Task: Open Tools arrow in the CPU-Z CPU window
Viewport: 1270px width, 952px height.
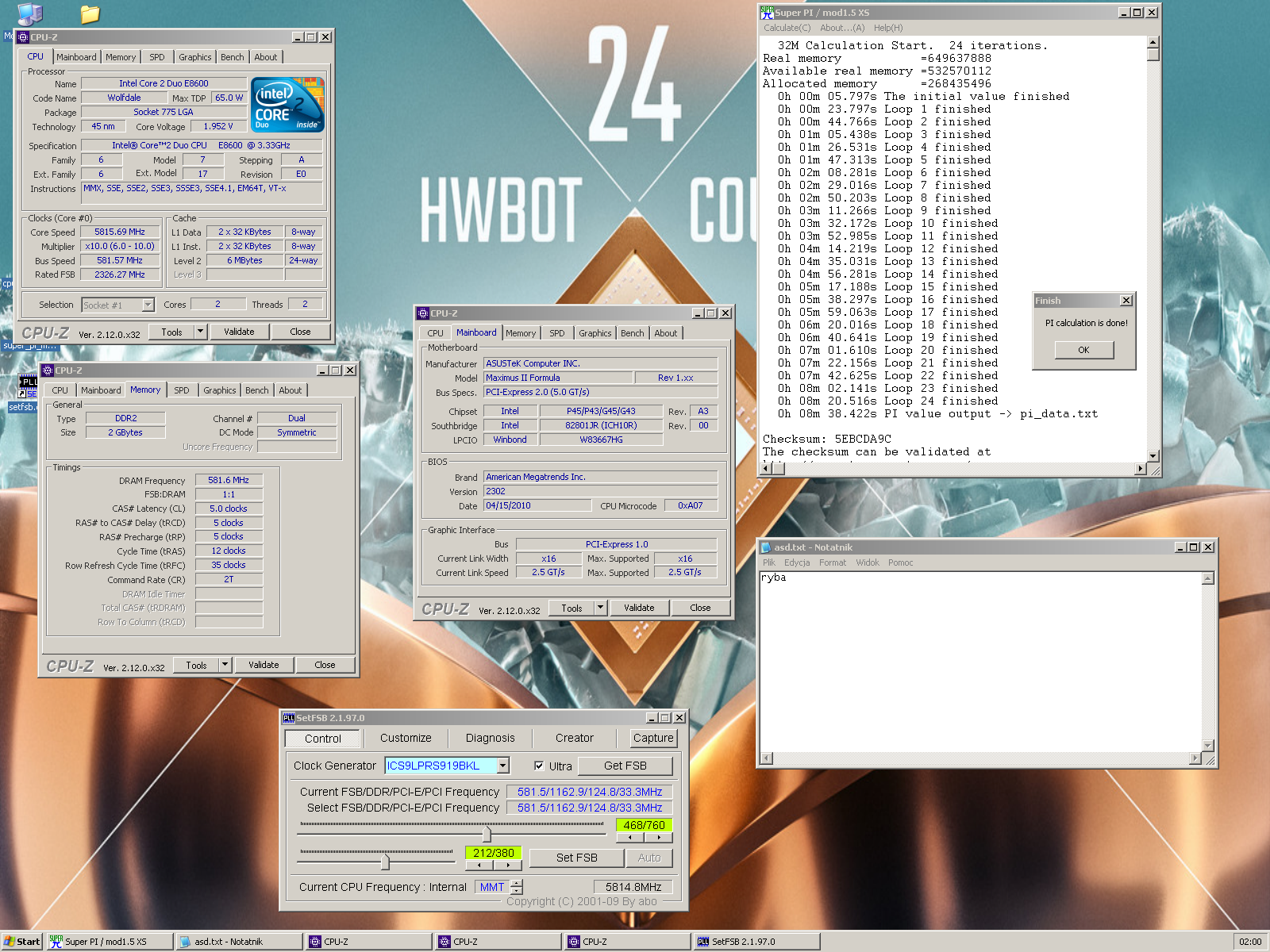Action: click(200, 332)
